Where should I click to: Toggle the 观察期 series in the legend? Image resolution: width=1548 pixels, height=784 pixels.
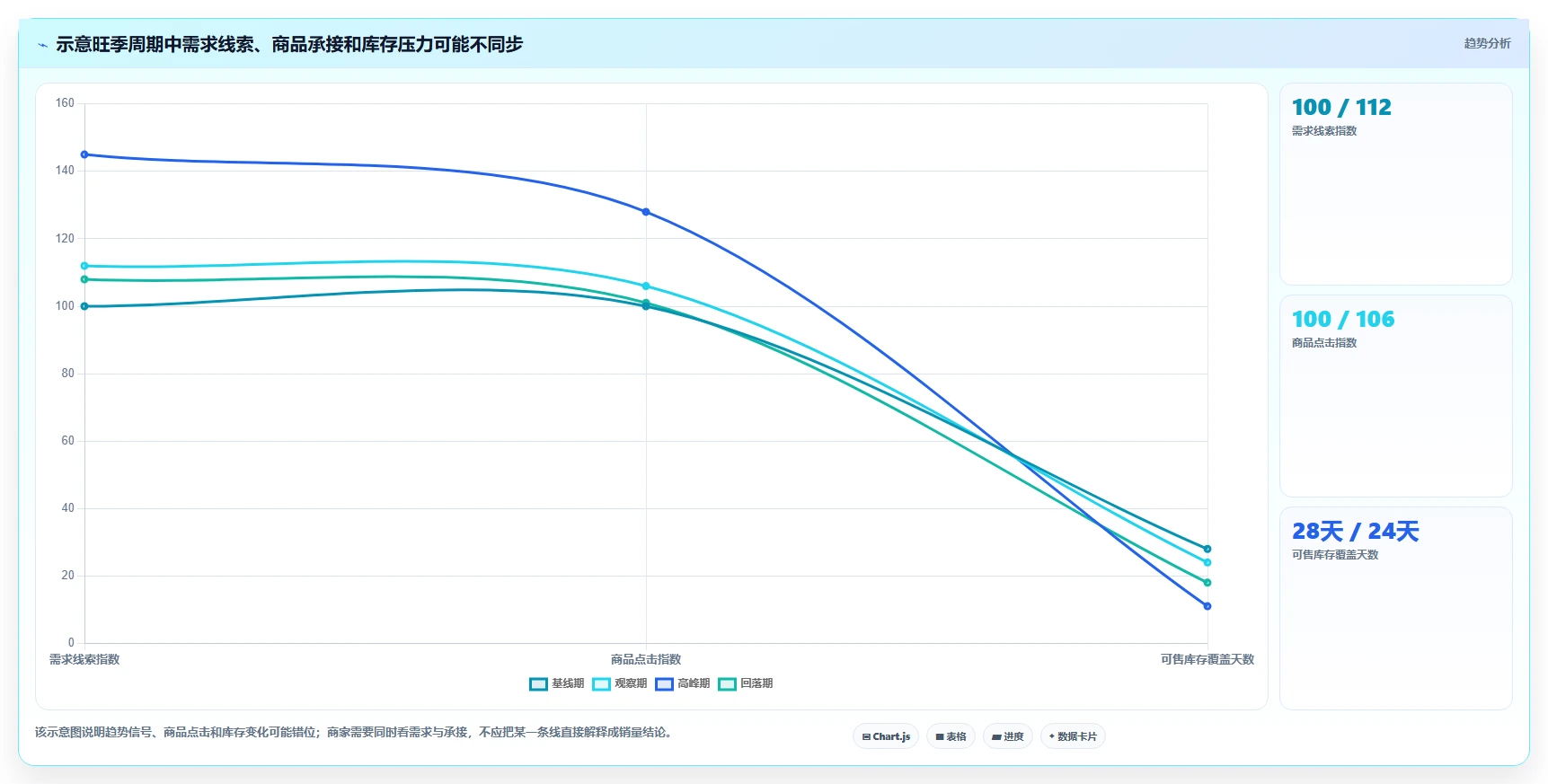[x=620, y=683]
